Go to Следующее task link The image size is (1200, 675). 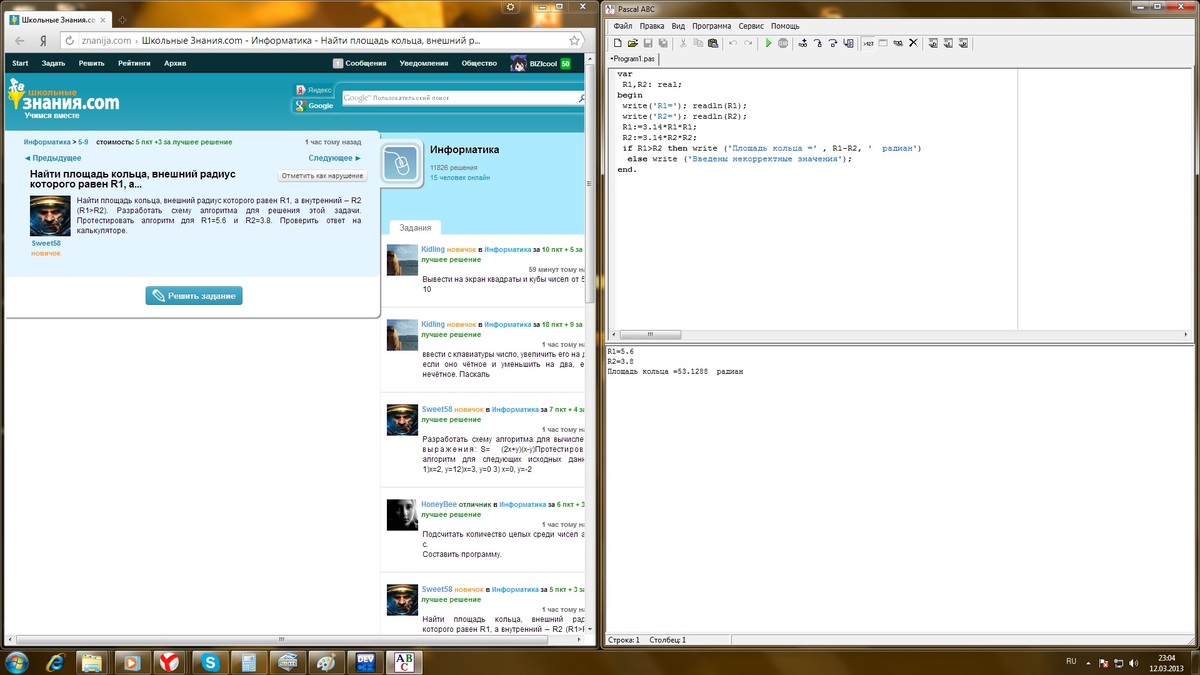click(x=334, y=158)
